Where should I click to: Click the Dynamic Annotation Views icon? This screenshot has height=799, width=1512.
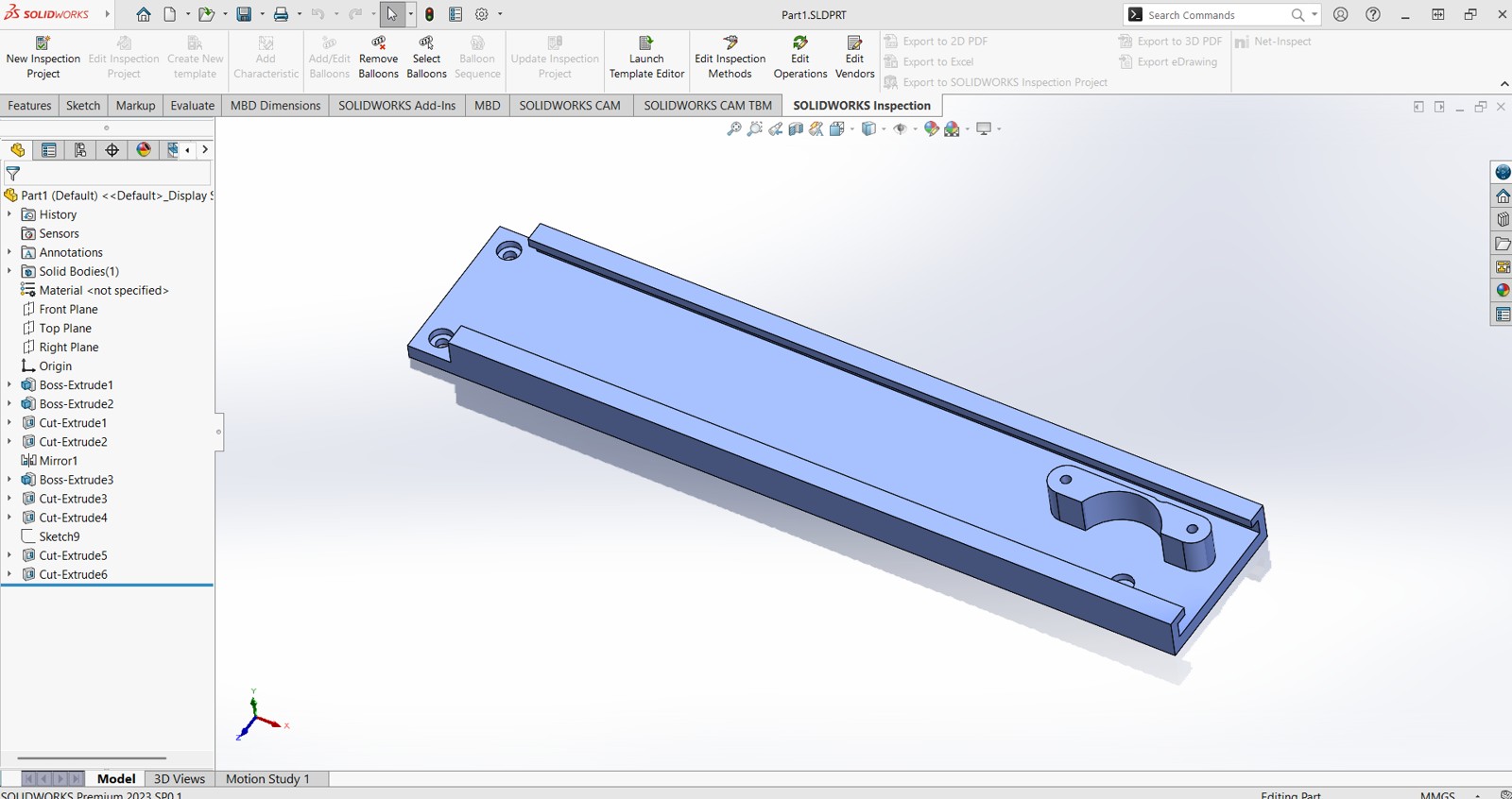816,128
